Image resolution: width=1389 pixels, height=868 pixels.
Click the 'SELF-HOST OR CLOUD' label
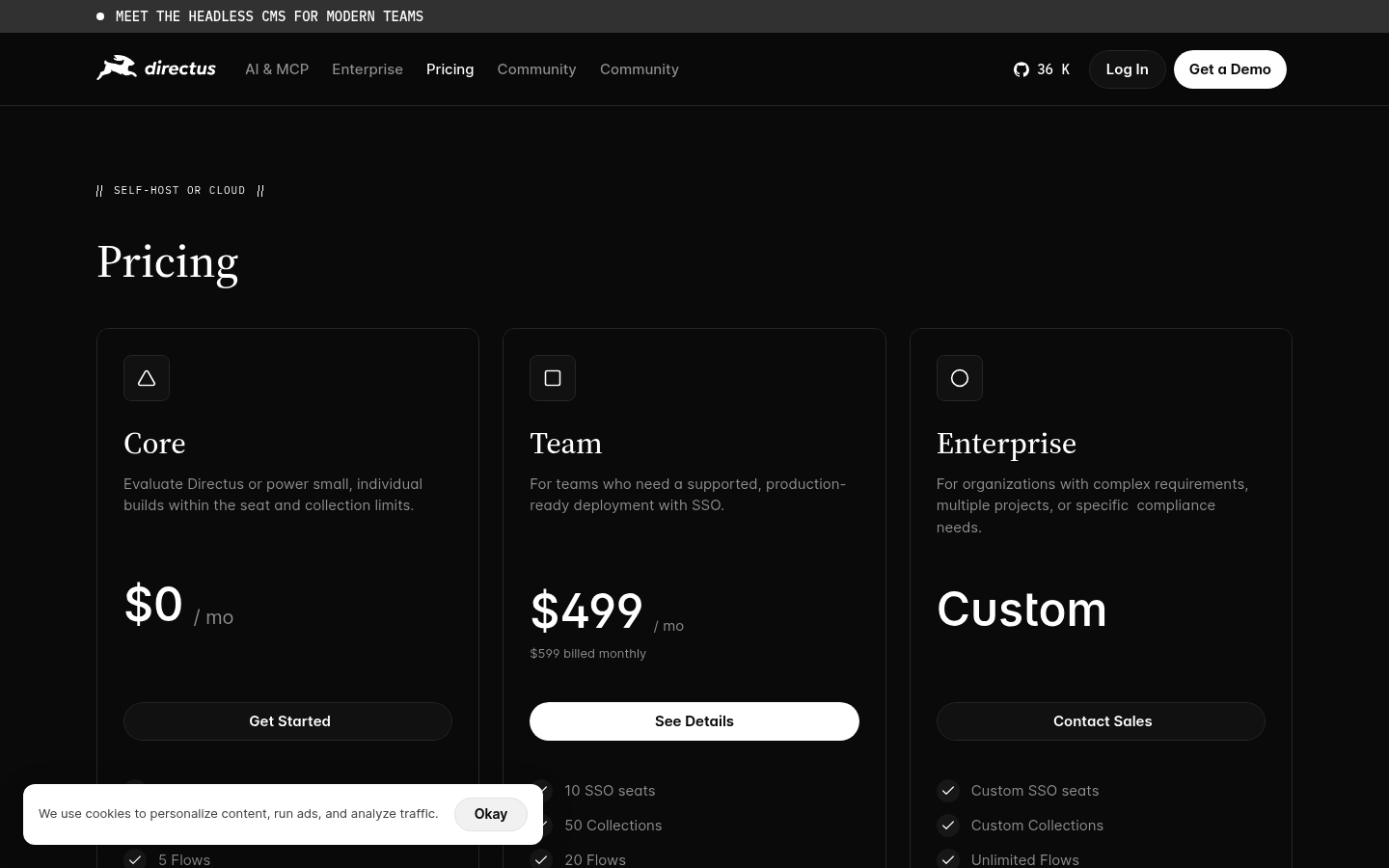[x=179, y=190]
